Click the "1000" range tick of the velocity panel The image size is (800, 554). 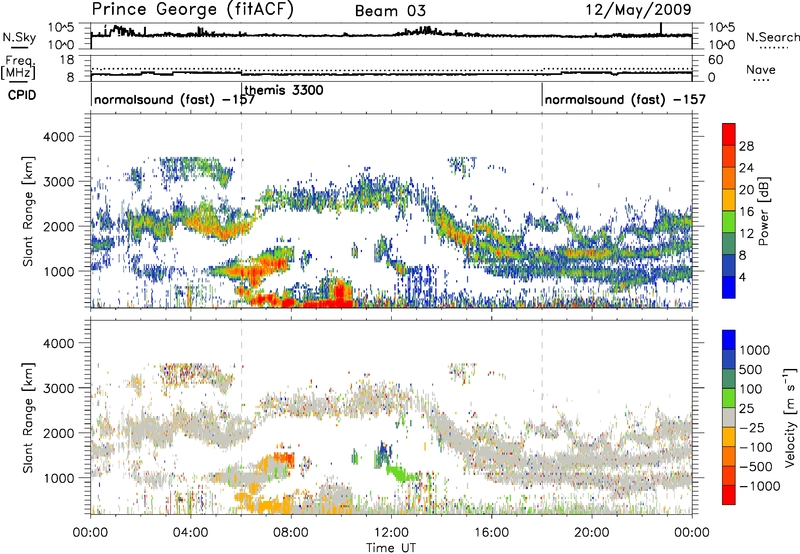click(x=58, y=478)
